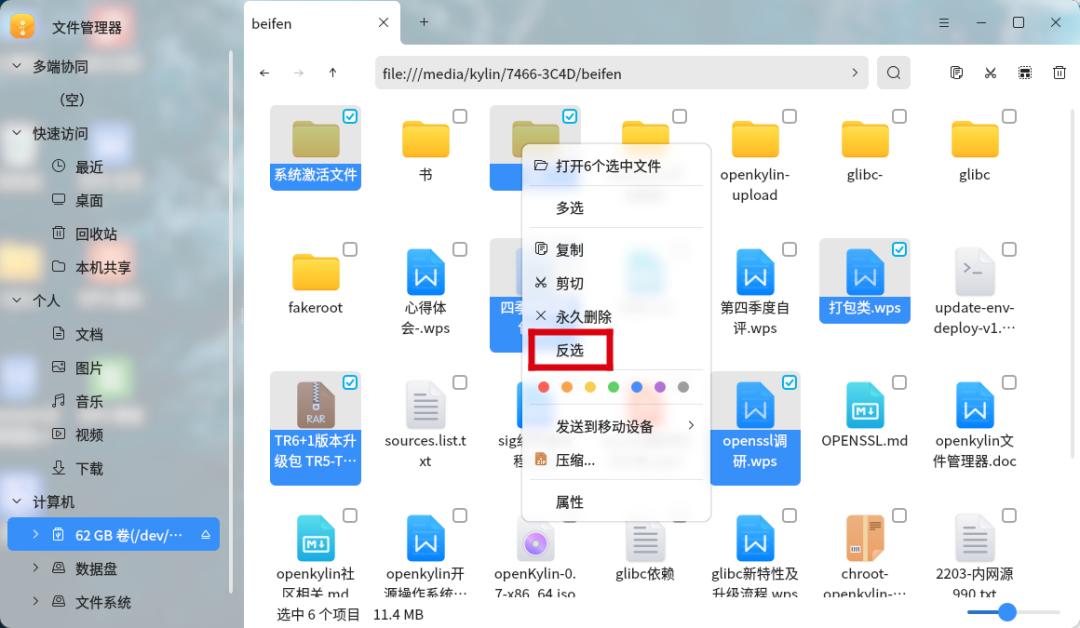Select the scissors cut icon in toolbar

(x=990, y=72)
